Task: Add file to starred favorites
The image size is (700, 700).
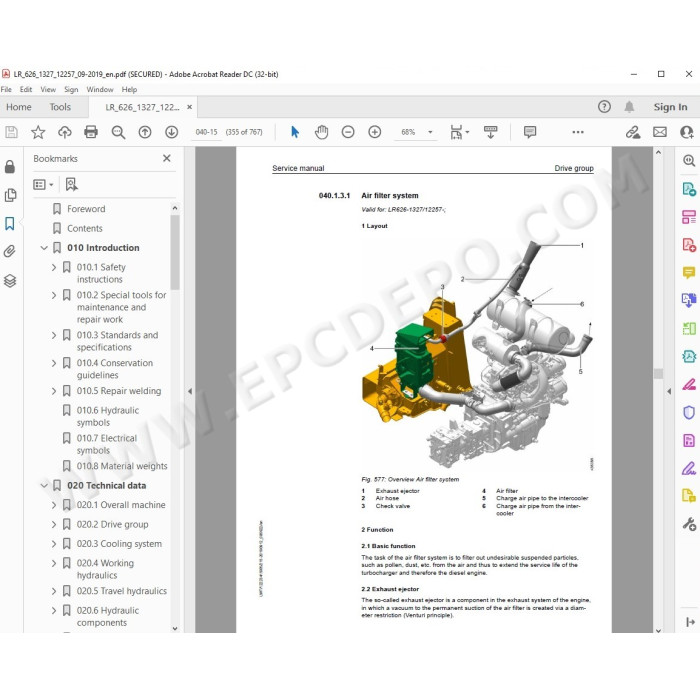Action: [38, 132]
